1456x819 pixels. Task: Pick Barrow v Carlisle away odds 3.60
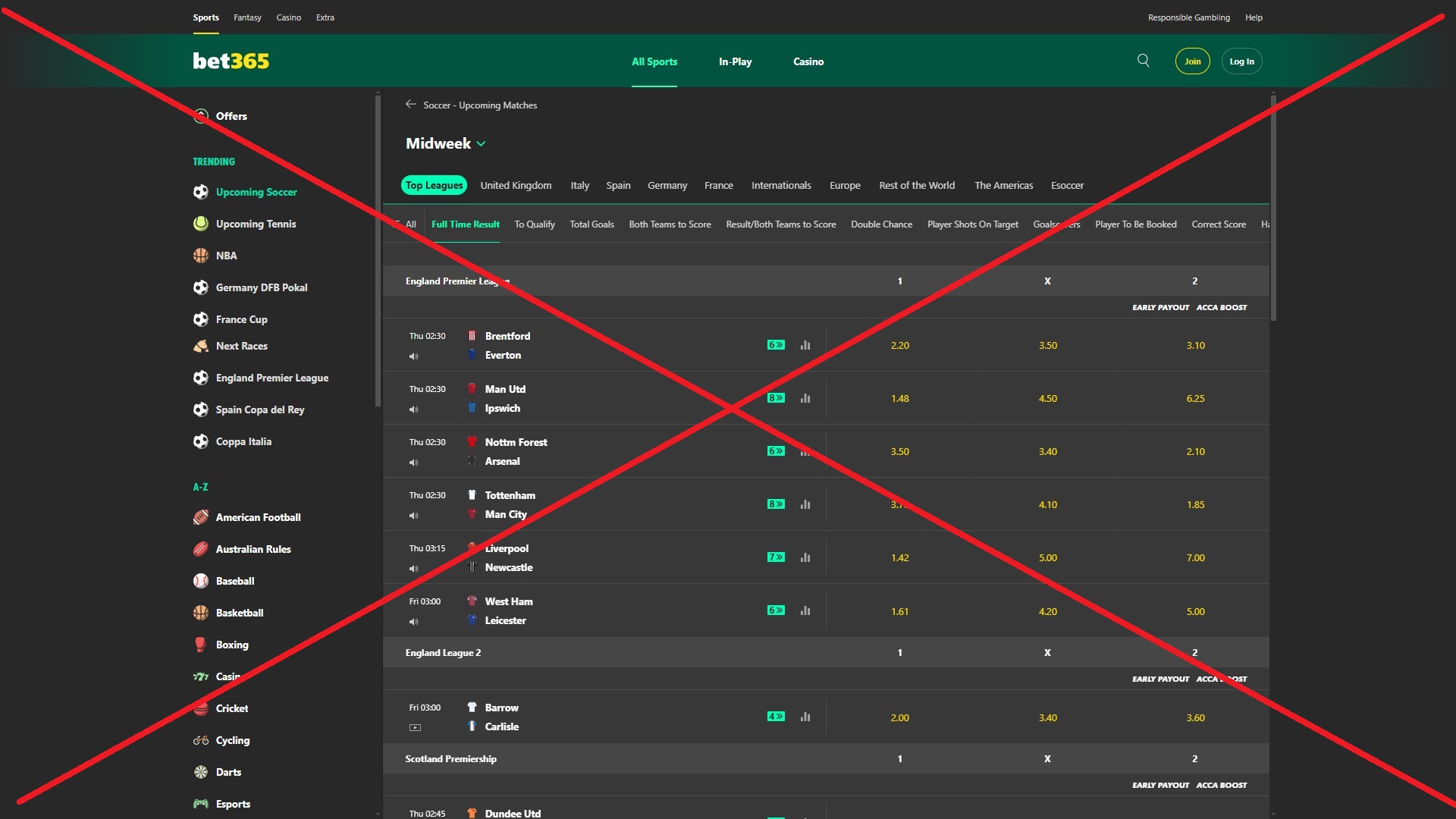tap(1195, 717)
